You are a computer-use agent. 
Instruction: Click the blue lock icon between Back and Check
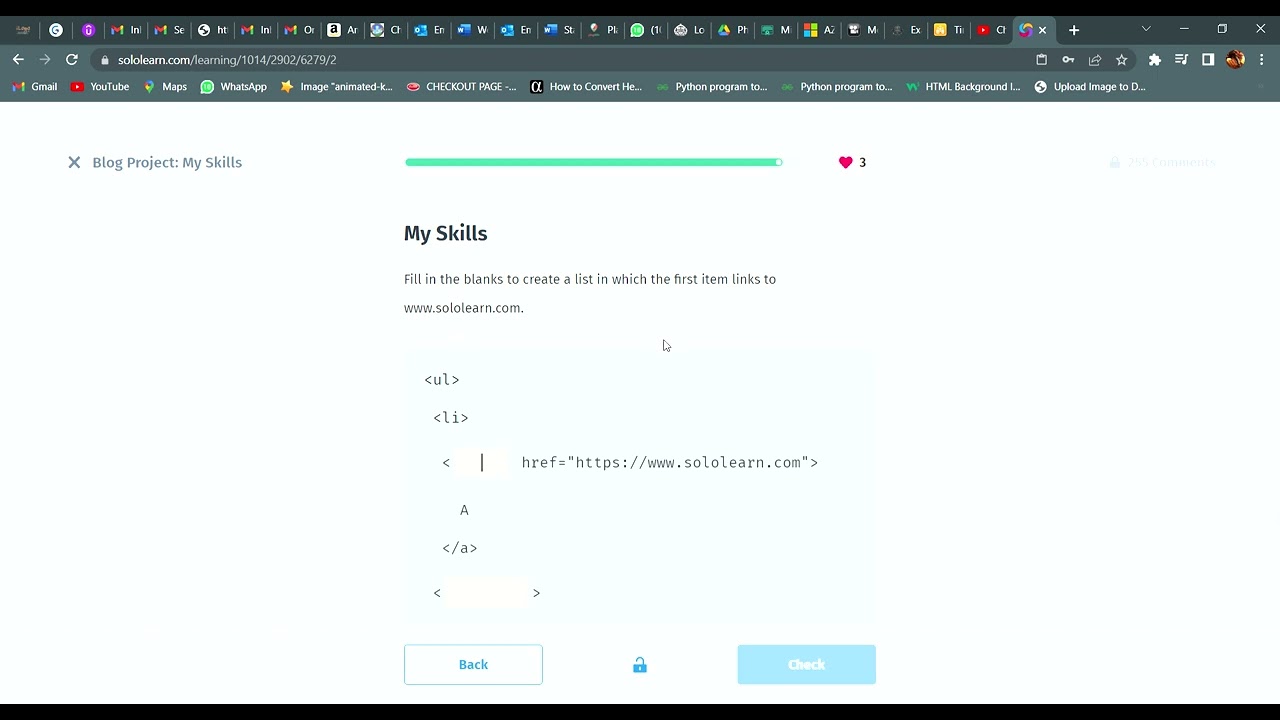(640, 665)
